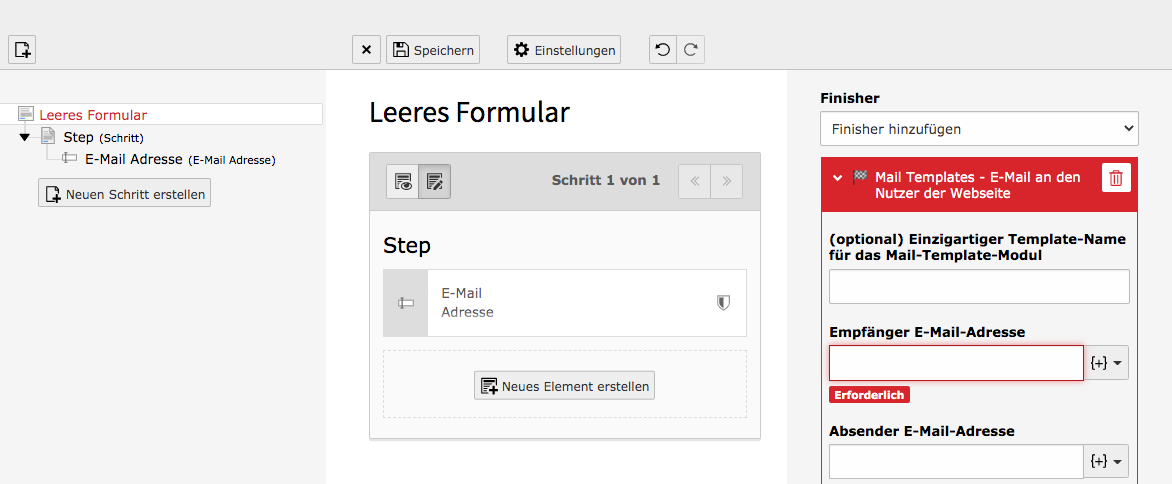The width and height of the screenshot is (1172, 484).
Task: Go to previous step arrow
Action: point(694,181)
